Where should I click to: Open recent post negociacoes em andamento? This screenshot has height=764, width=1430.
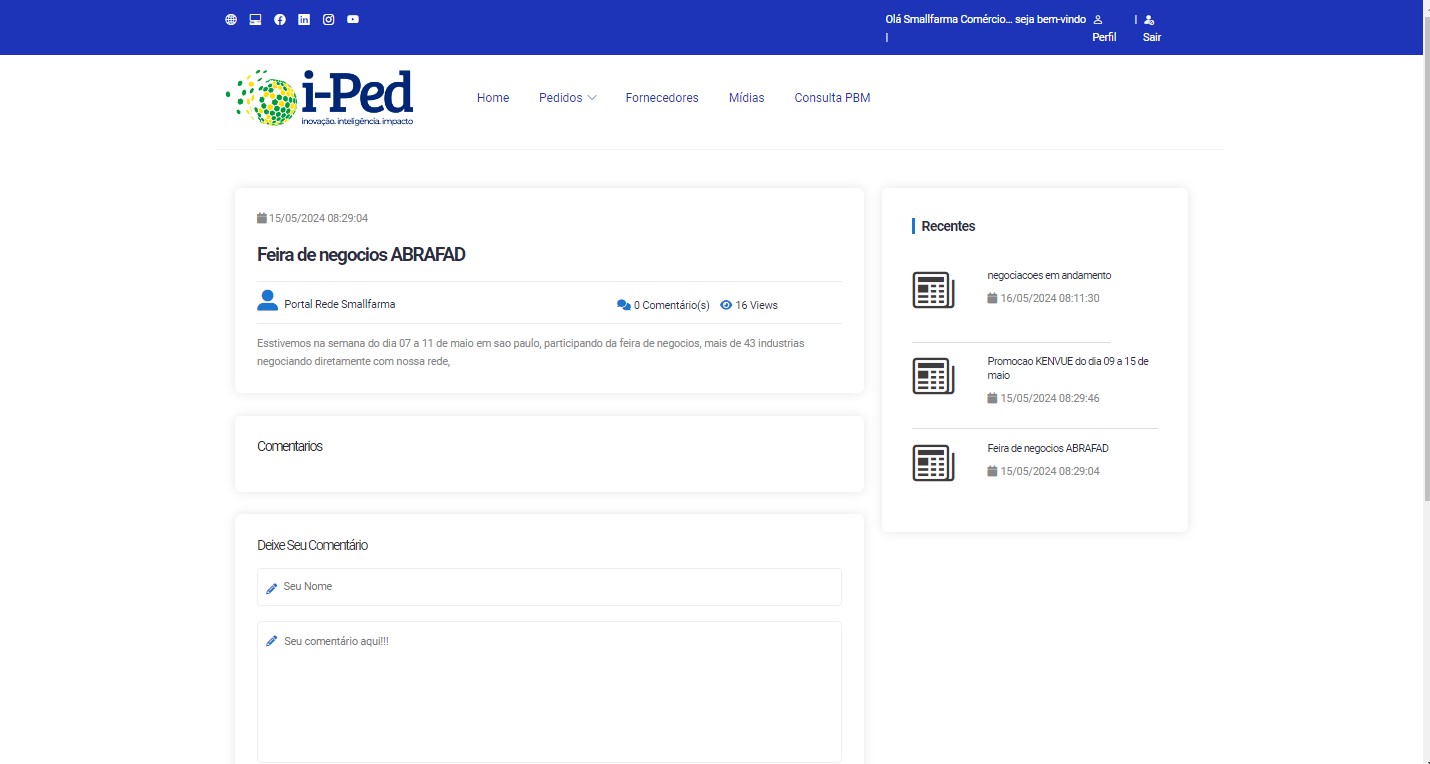coord(1049,275)
